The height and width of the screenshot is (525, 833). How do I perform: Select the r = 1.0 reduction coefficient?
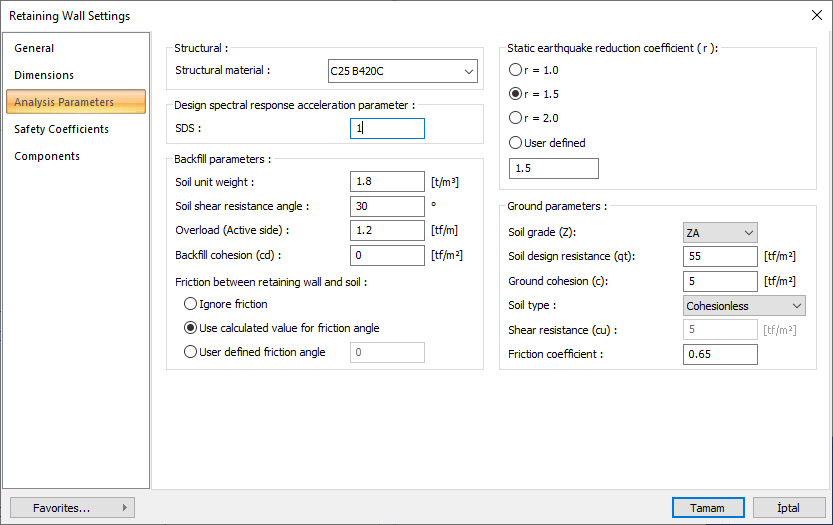coord(516,70)
